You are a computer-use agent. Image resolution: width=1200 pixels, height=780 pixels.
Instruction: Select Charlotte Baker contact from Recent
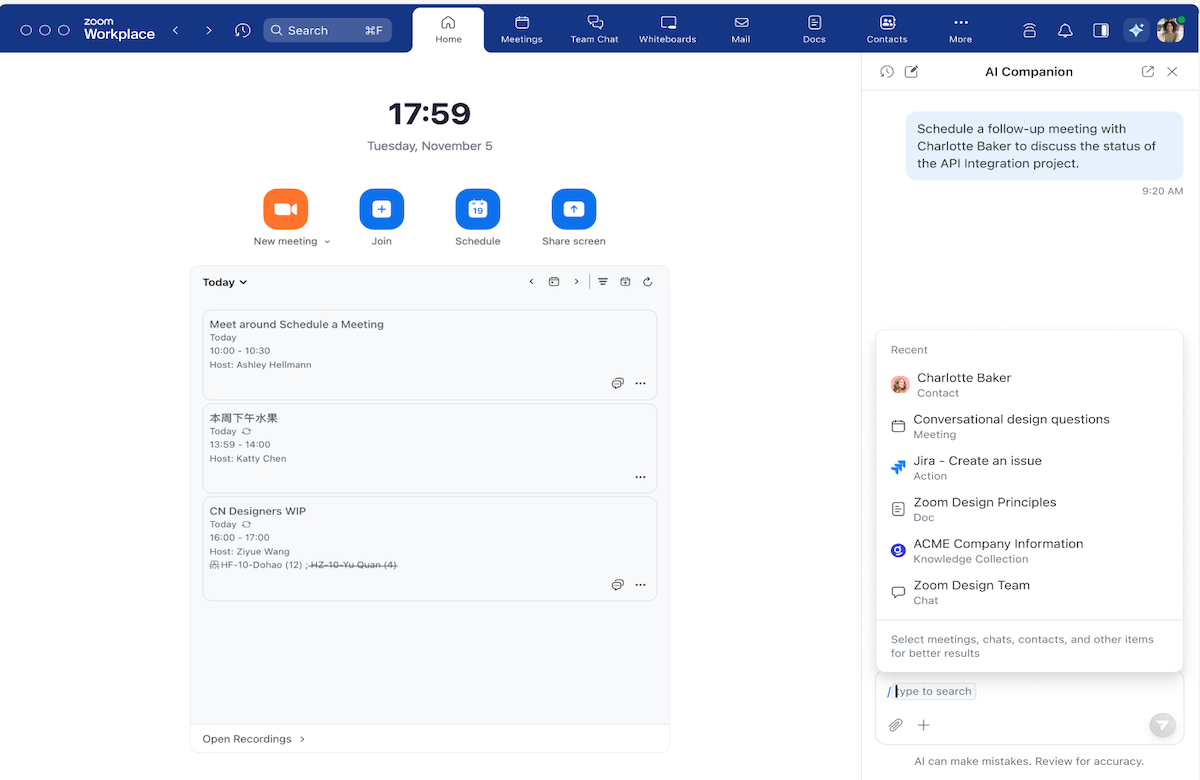[x=963, y=384]
